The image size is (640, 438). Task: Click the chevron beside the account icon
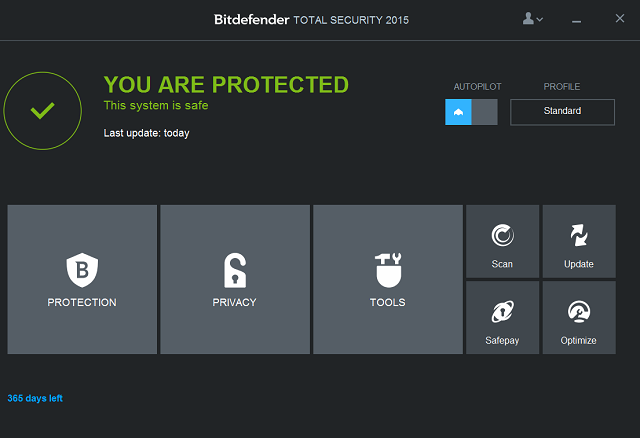click(540, 19)
